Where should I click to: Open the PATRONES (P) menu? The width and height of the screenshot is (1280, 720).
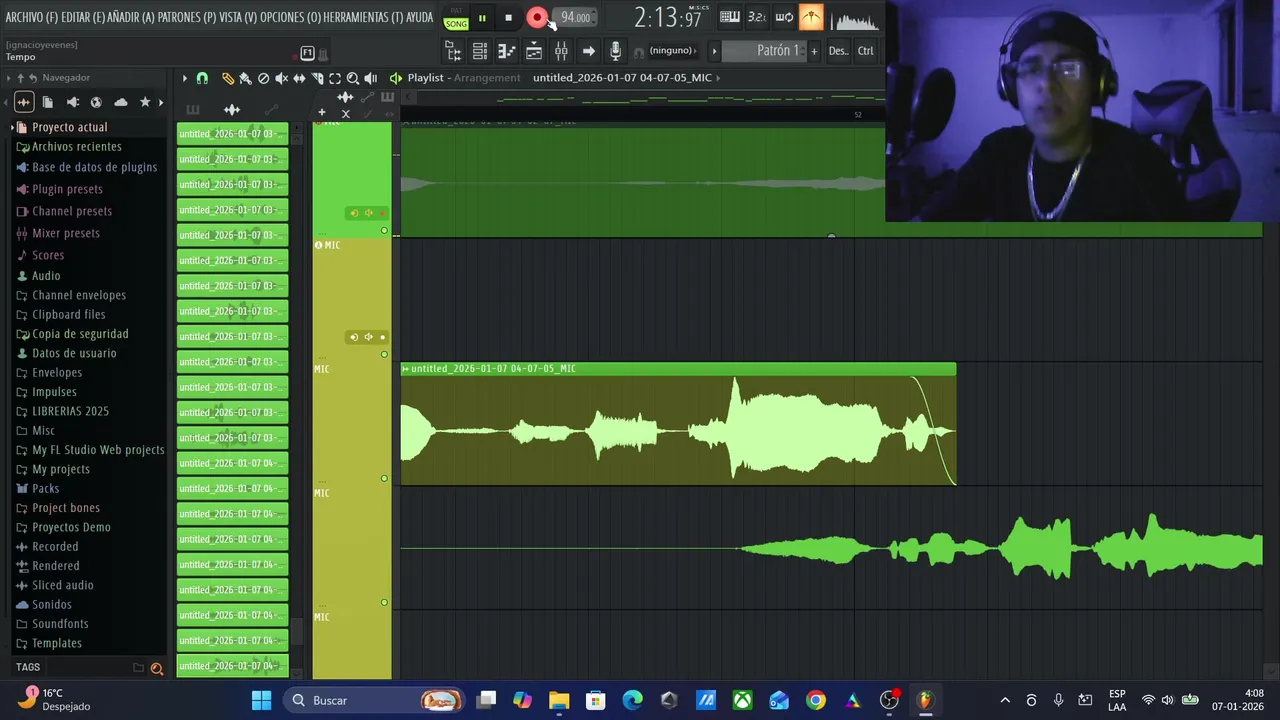[x=187, y=17]
